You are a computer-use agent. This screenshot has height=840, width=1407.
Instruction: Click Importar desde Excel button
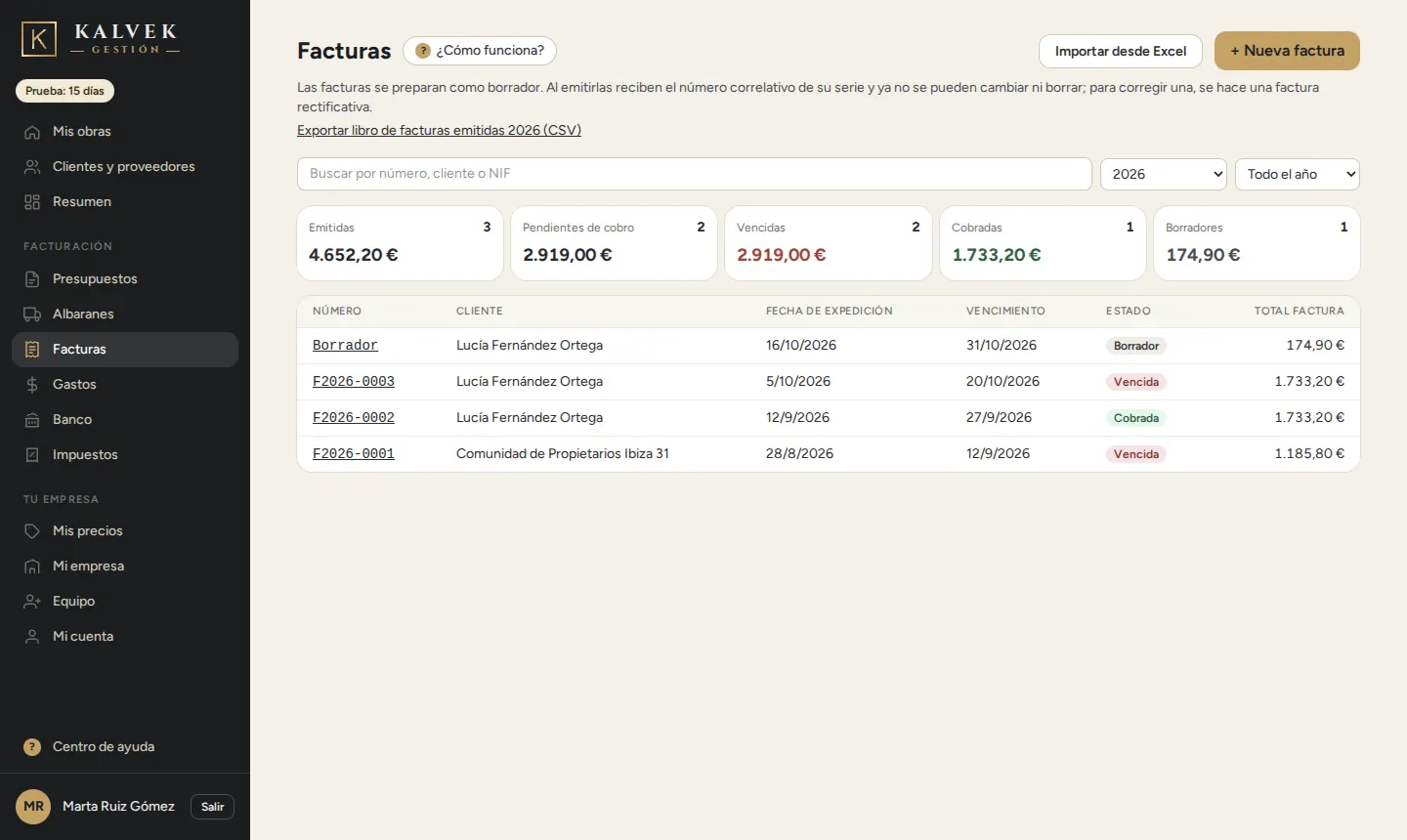tap(1121, 51)
